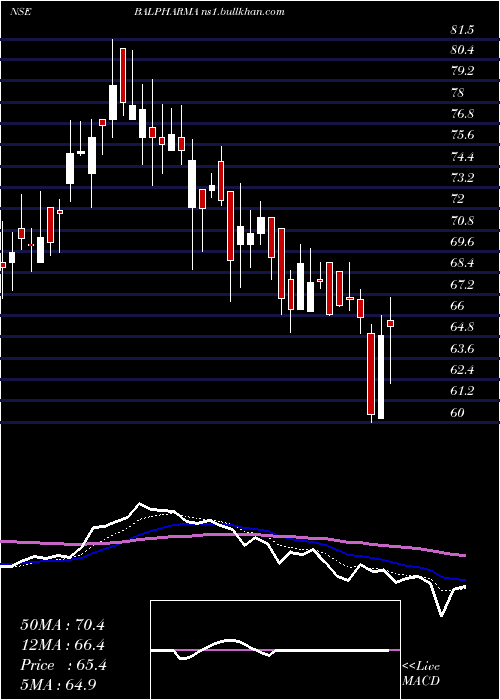Click the tall white candle rising from 60
Screen dimensions: 500x700
point(381,377)
